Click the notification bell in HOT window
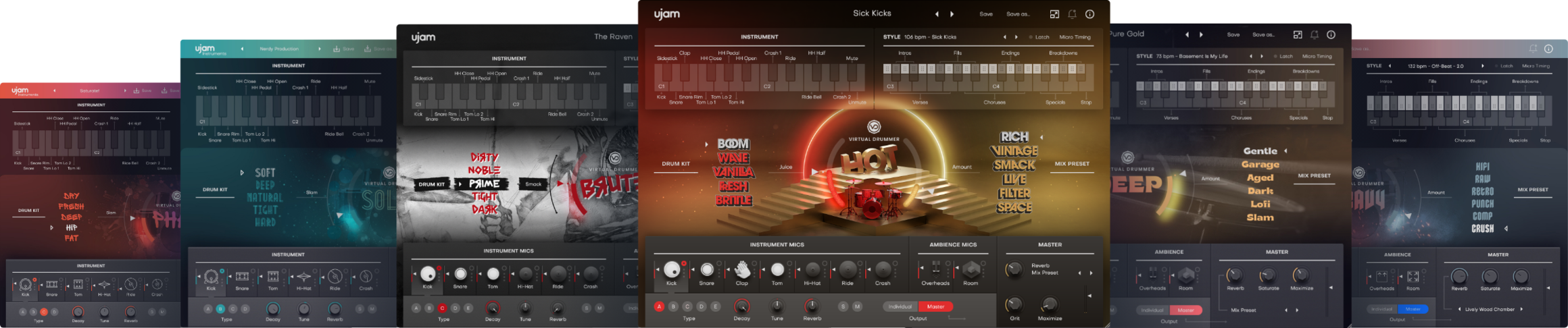 click(1072, 14)
